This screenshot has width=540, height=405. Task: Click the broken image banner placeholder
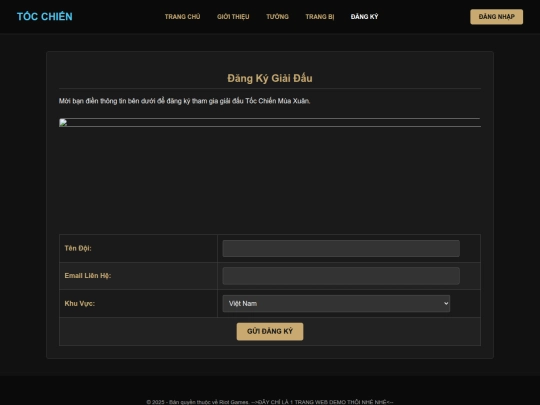pyautogui.click(x=270, y=123)
